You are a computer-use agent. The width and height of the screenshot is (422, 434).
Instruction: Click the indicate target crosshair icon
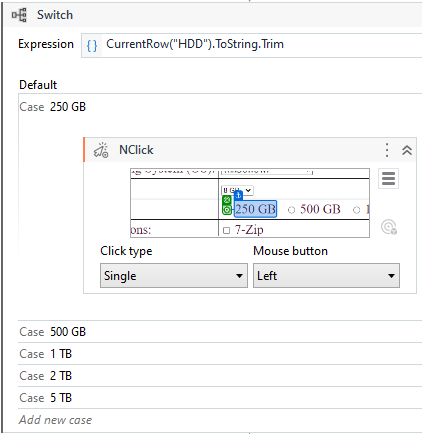(389, 227)
